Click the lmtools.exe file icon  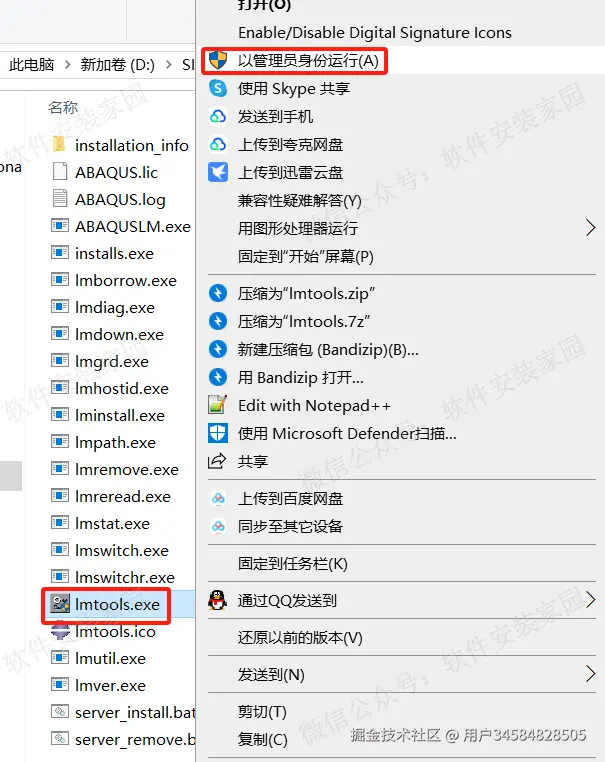click(x=60, y=604)
